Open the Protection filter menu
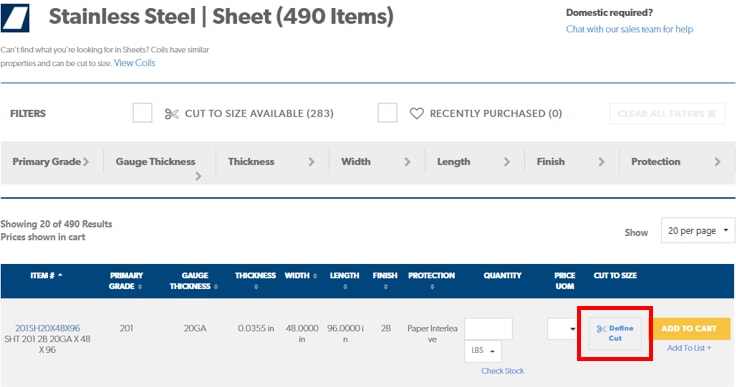This screenshot has height=387, width=736. coord(676,162)
